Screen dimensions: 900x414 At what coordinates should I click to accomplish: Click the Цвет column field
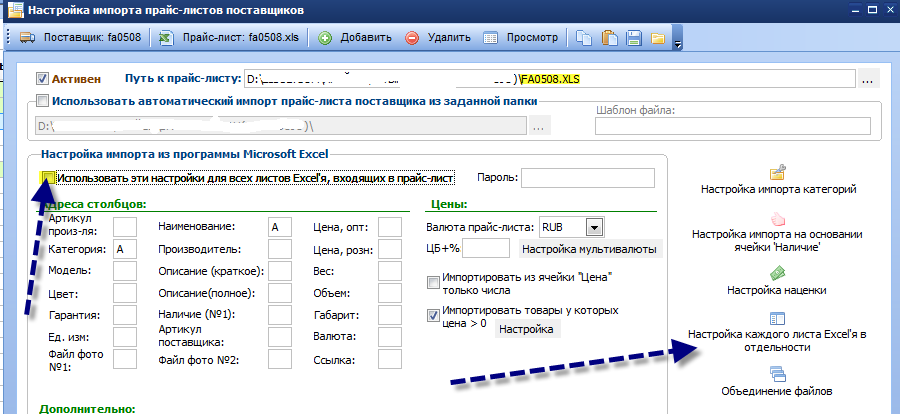125,293
